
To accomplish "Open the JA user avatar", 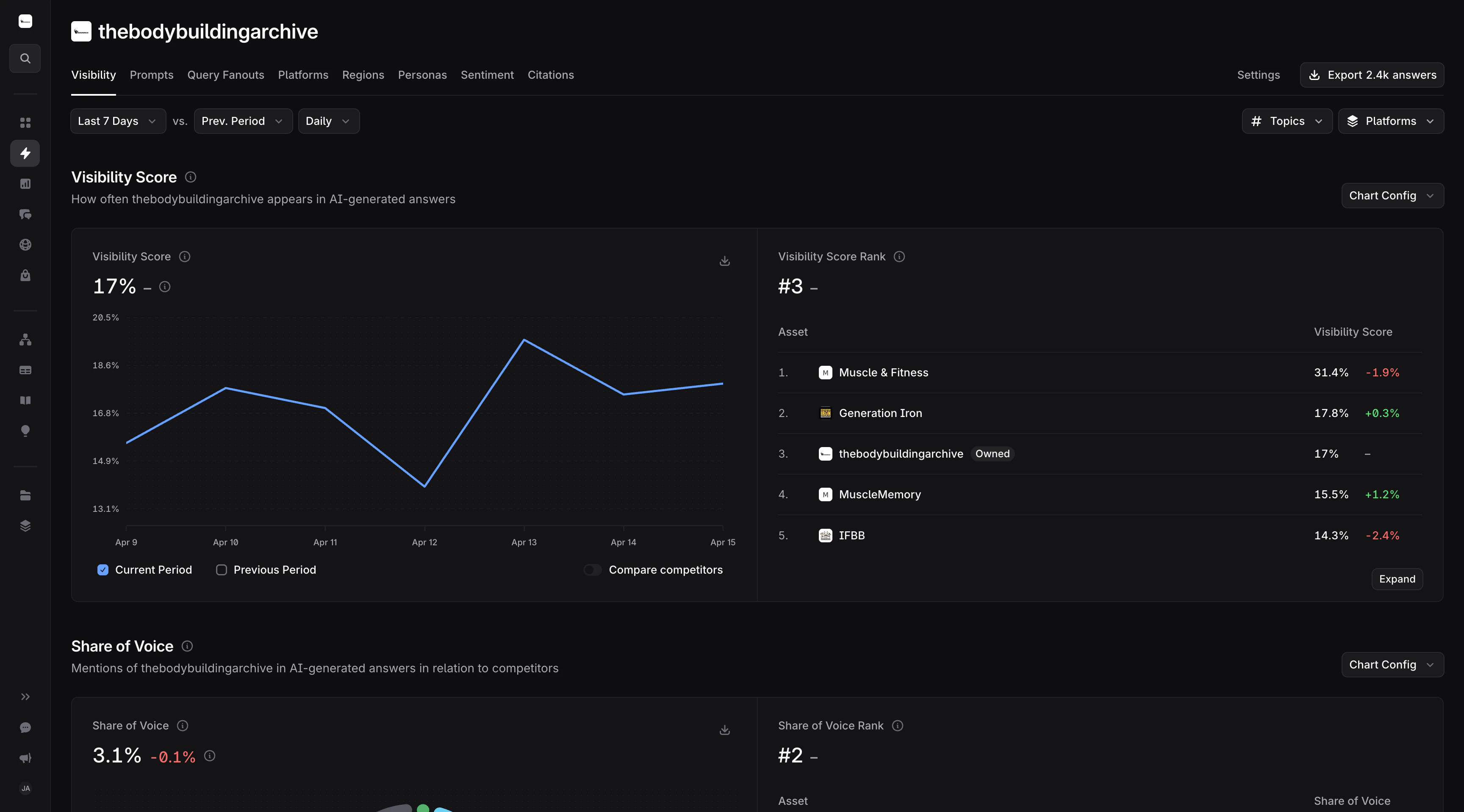I will click(x=25, y=788).
